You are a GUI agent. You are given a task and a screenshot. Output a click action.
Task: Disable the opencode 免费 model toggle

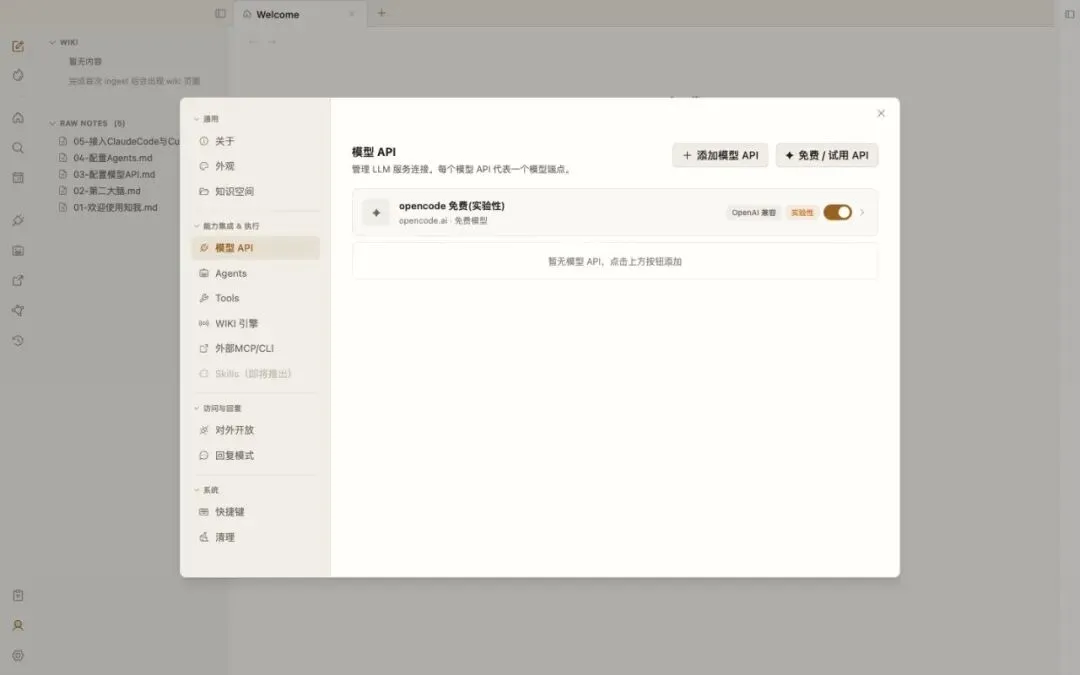pos(838,212)
